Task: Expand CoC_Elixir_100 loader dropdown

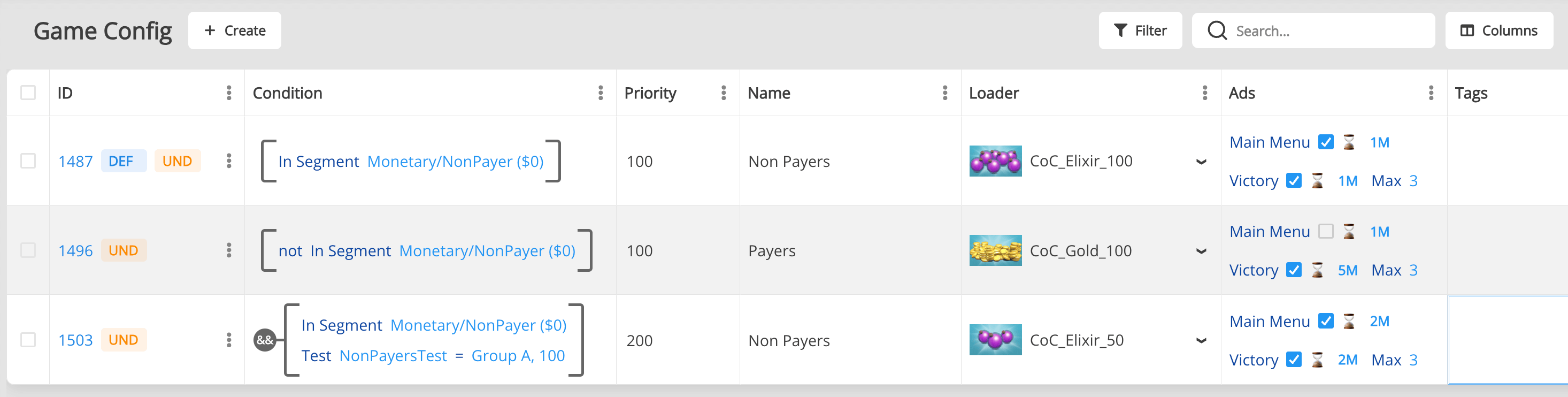Action: [1201, 162]
